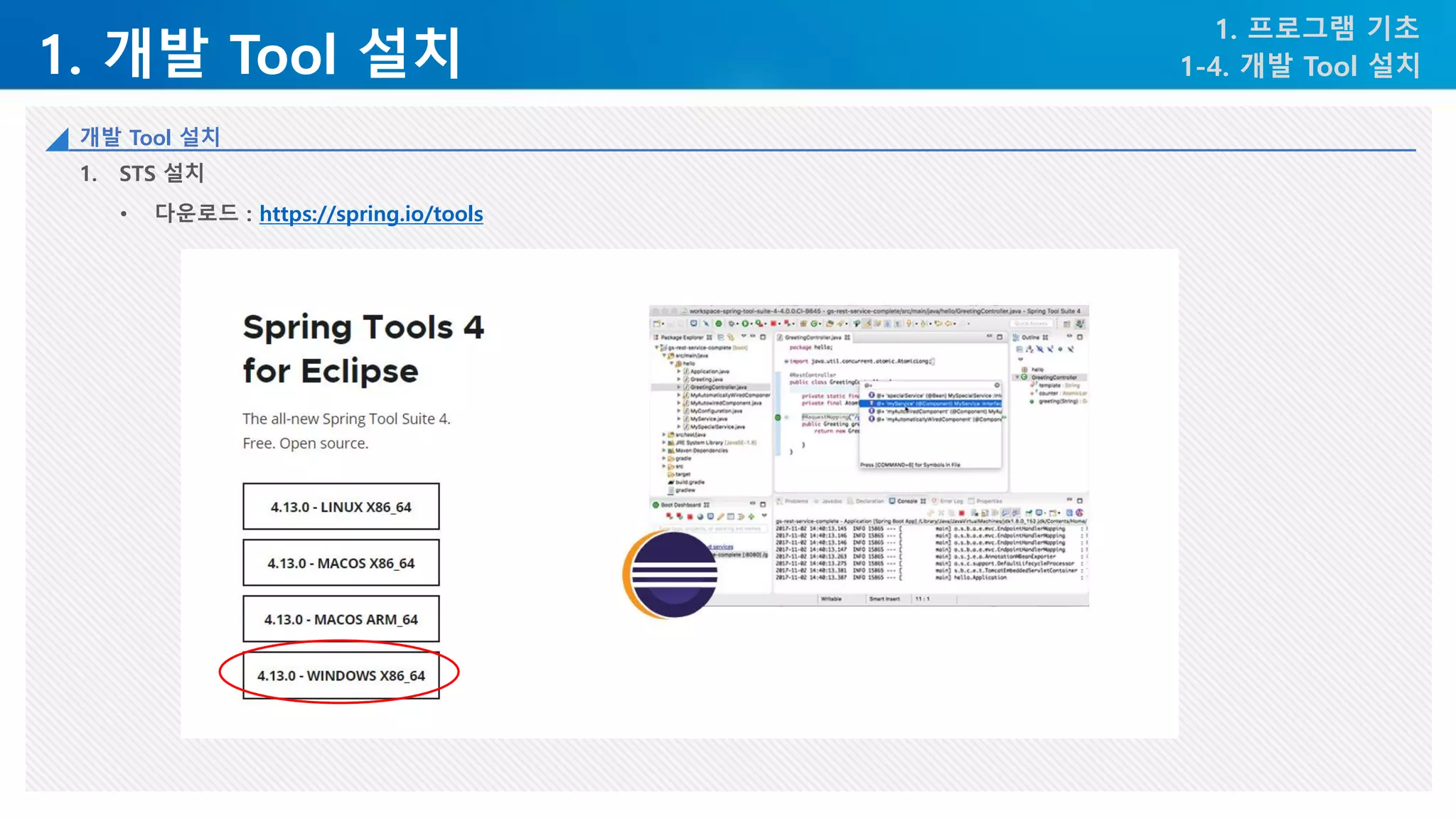Select MyService.java in Package Explorer tree
Image resolution: width=1456 pixels, height=819 pixels.
click(x=707, y=419)
